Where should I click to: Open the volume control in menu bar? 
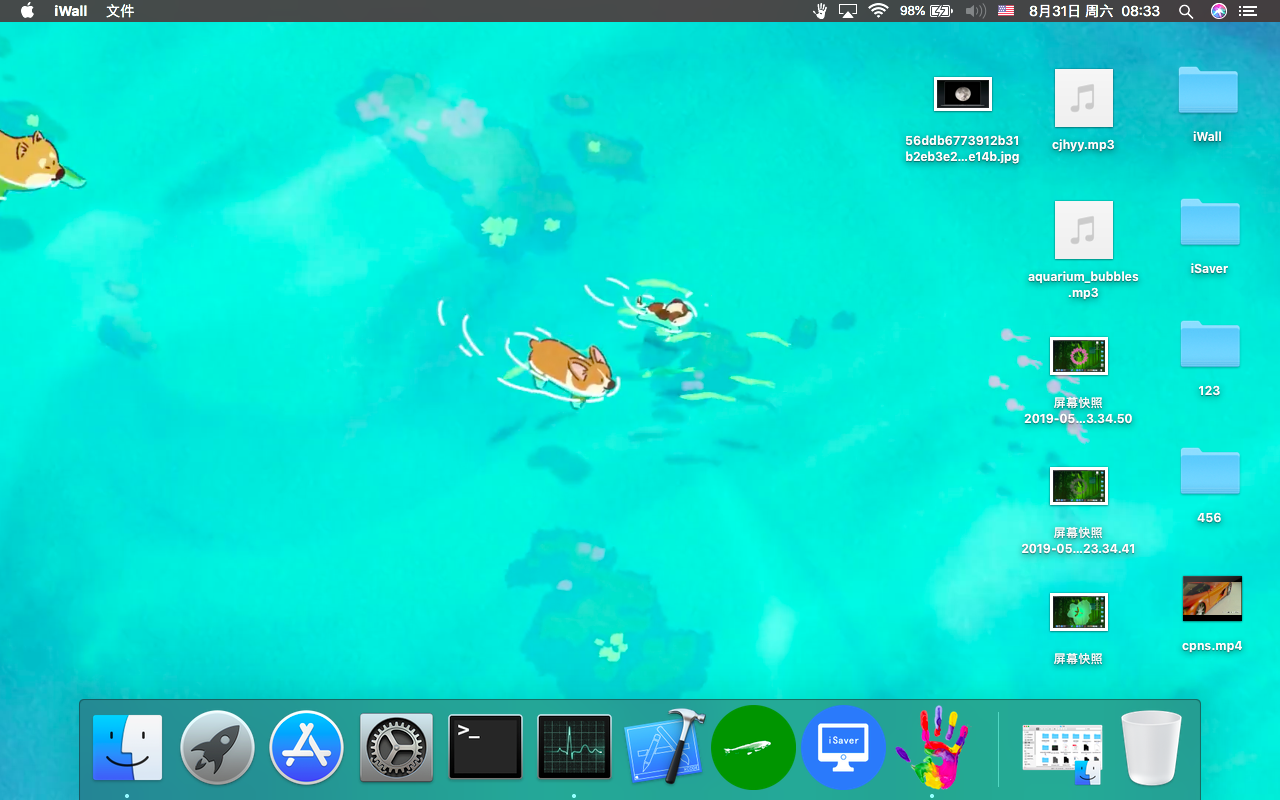click(976, 11)
